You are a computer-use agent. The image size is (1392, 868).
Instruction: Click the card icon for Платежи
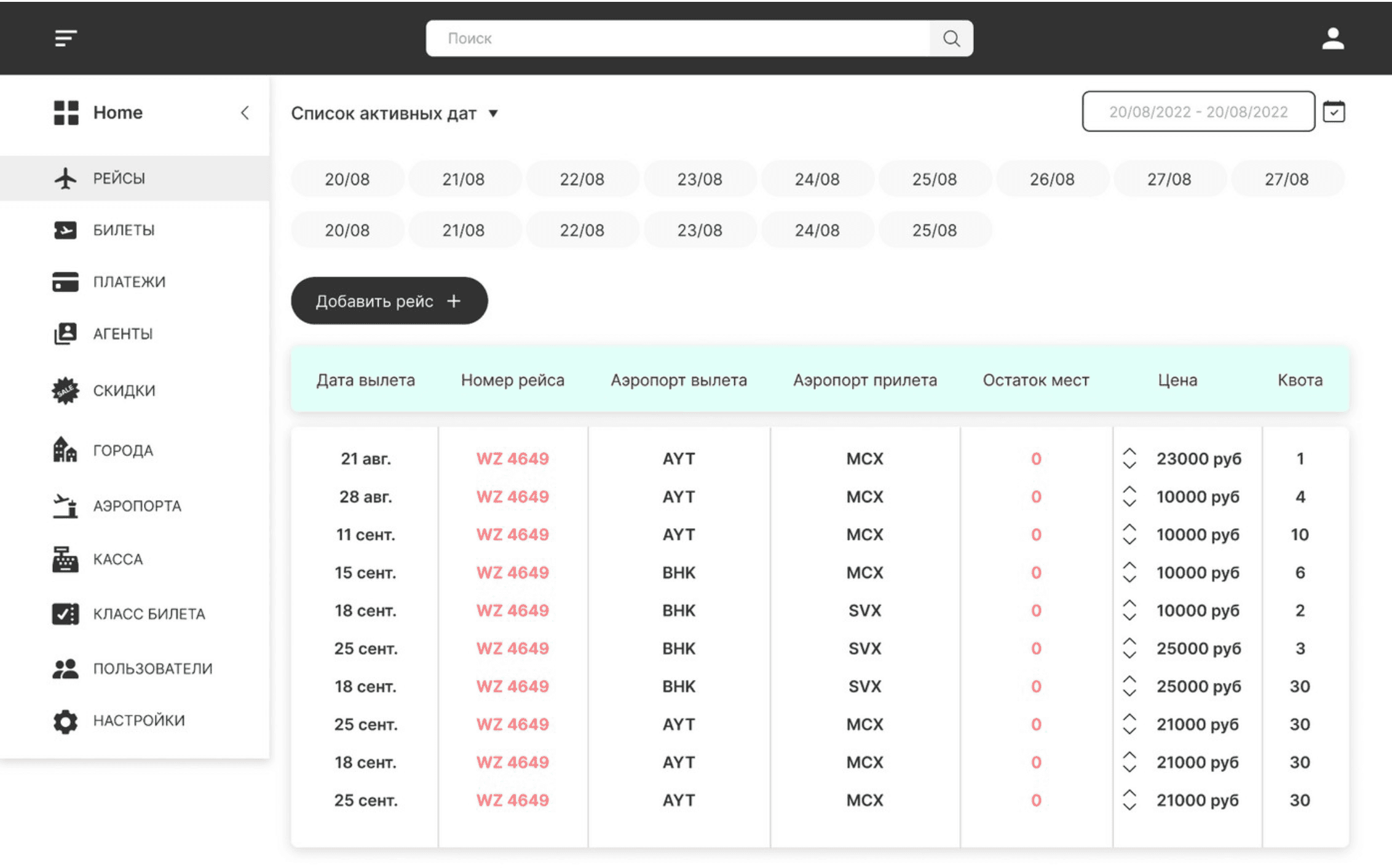(65, 282)
